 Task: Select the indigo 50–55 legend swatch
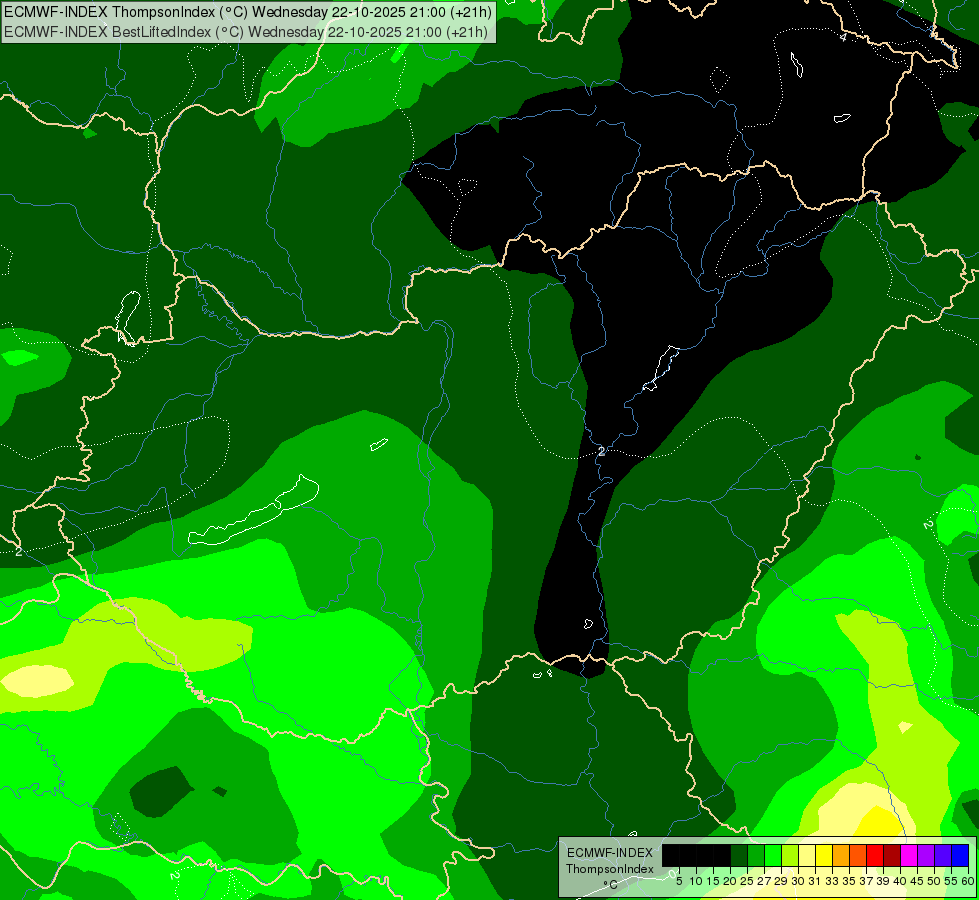(x=943, y=855)
